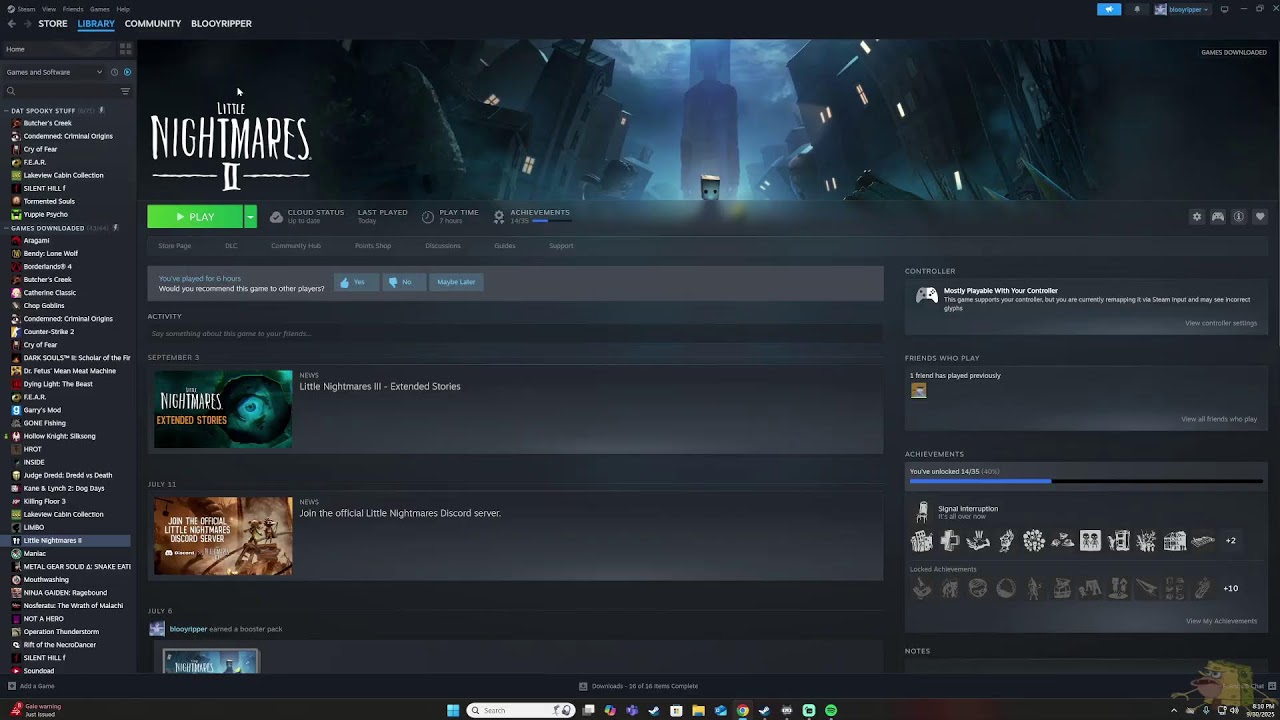Show game info icon
This screenshot has width=1280, height=720.
coord(1239,217)
